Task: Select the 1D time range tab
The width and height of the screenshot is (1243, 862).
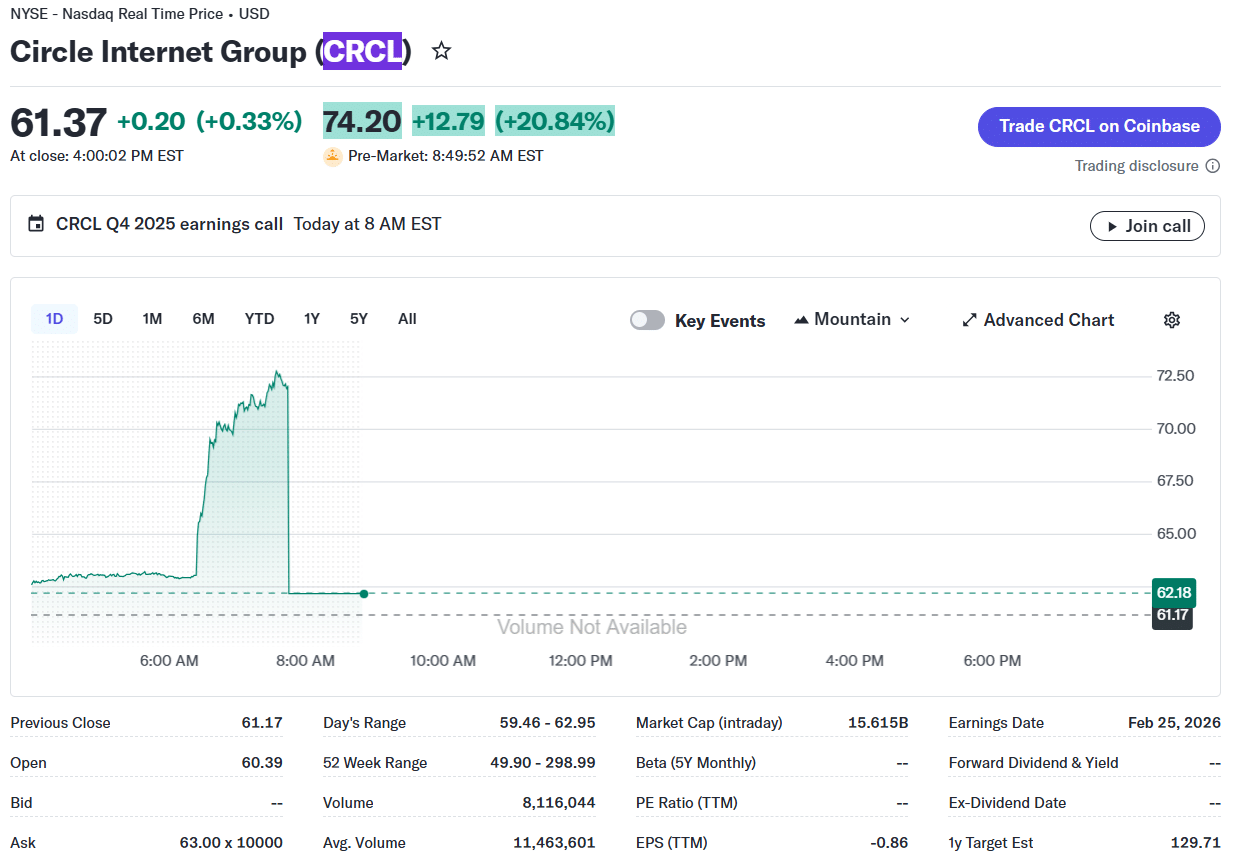Action: (x=54, y=319)
